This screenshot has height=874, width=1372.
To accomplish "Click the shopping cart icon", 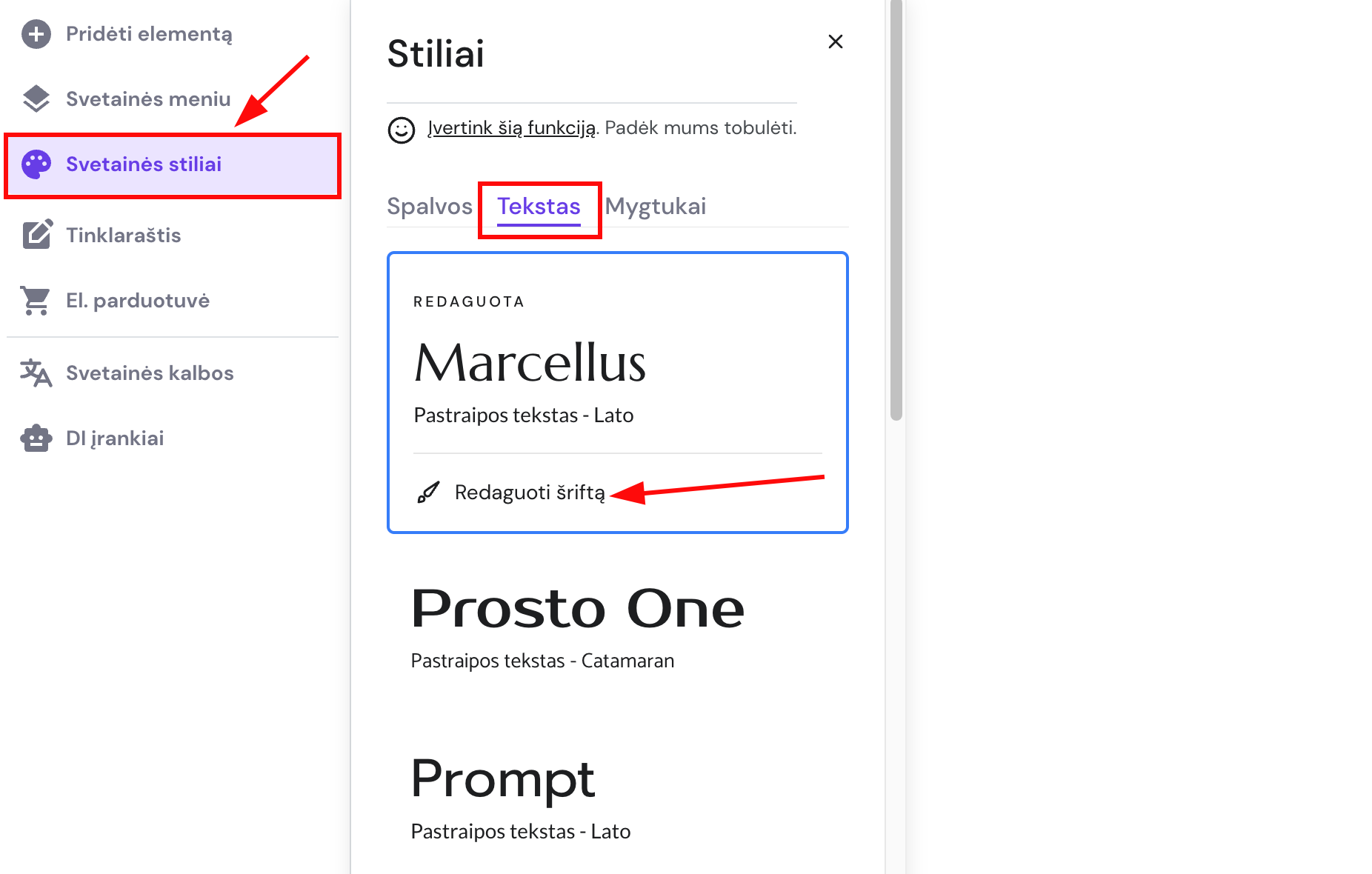I will point(36,301).
